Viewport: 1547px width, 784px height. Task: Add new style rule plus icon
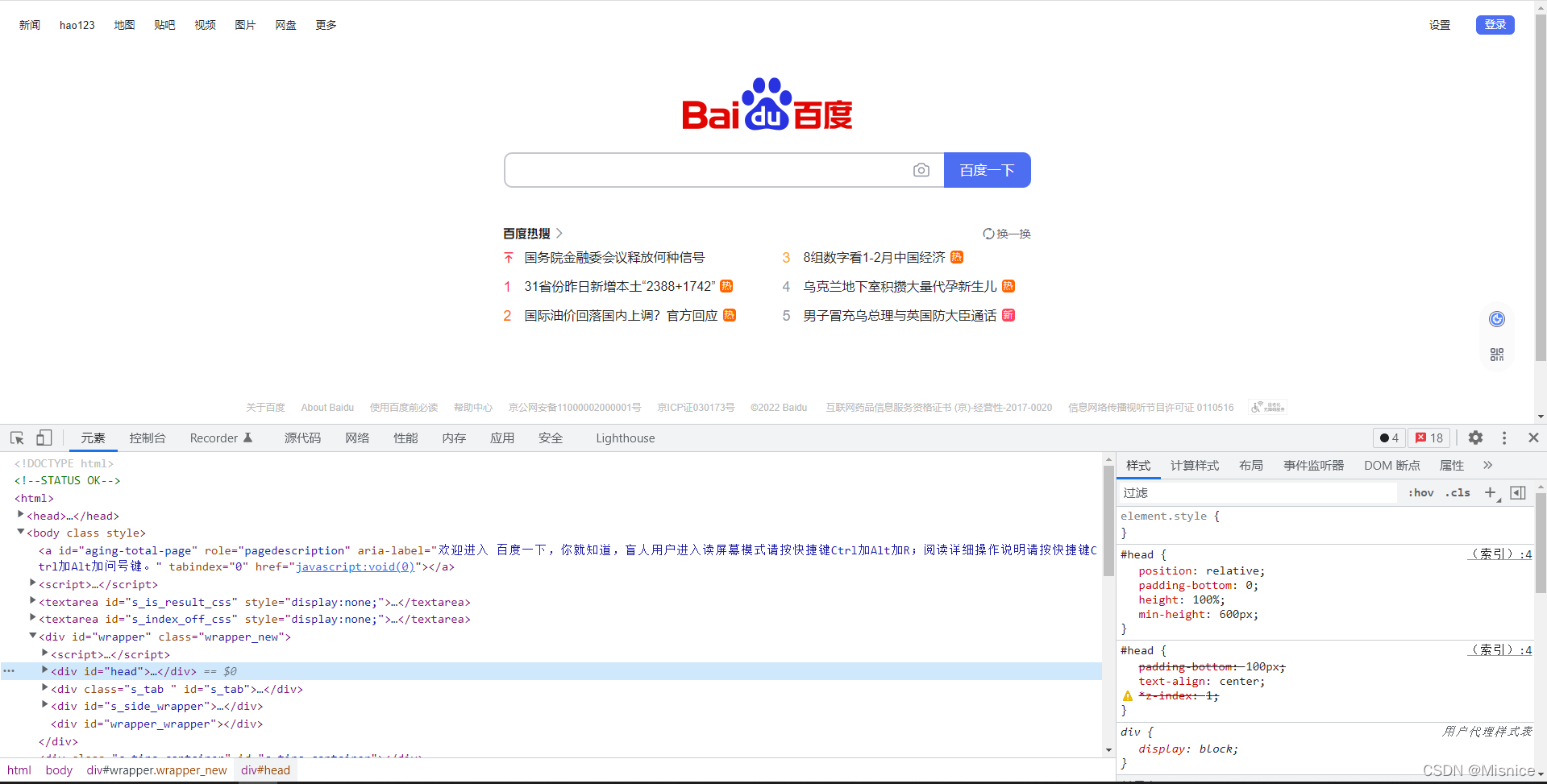[1491, 492]
